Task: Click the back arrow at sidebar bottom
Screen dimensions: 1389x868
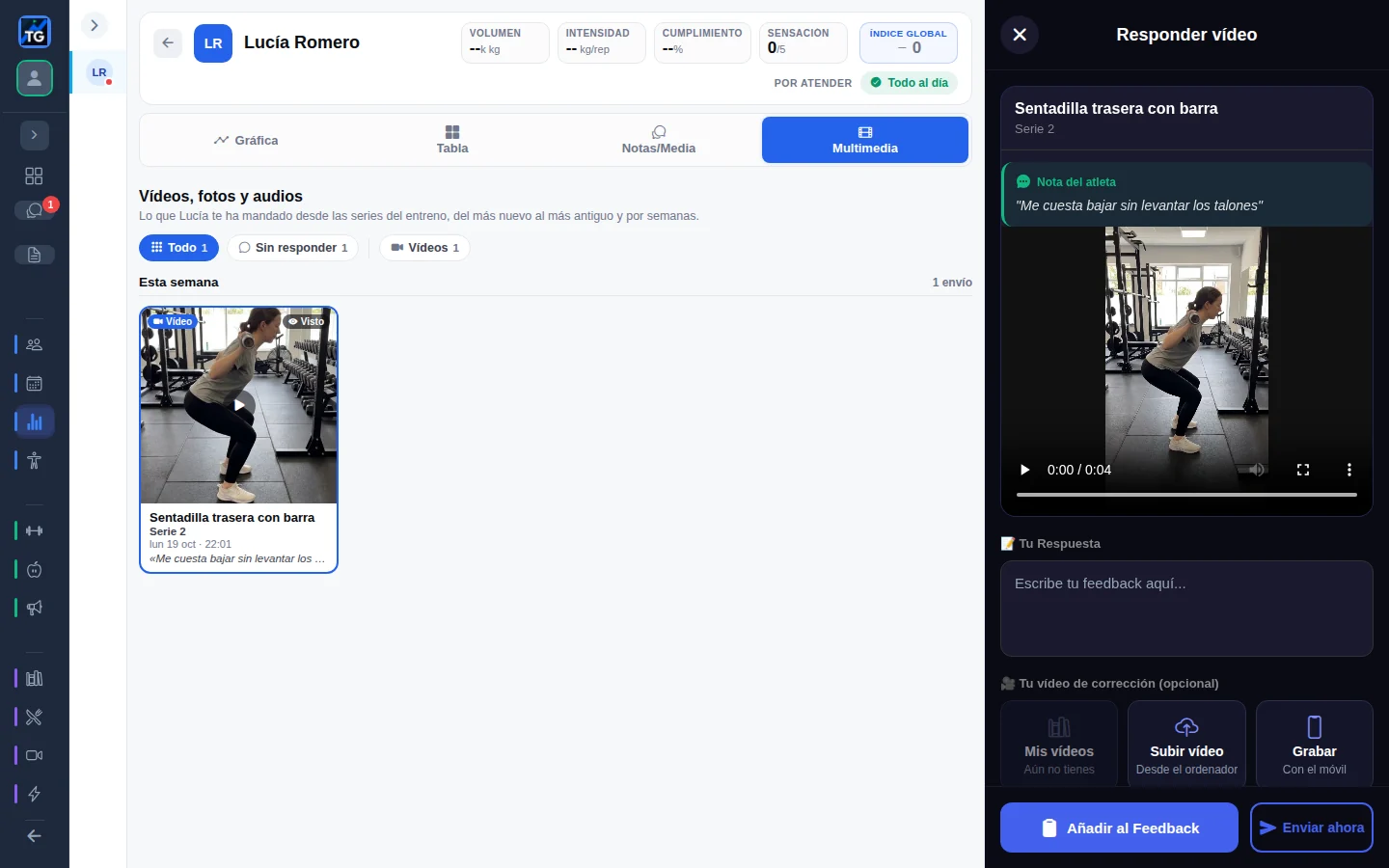Action: point(35,836)
